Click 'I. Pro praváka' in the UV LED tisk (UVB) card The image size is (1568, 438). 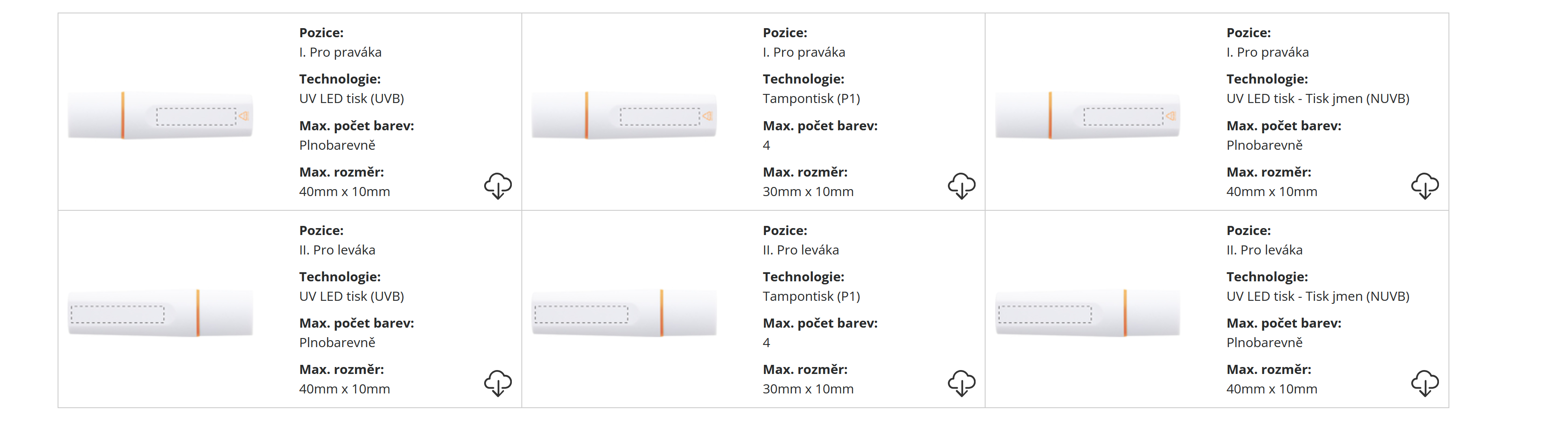(339, 52)
